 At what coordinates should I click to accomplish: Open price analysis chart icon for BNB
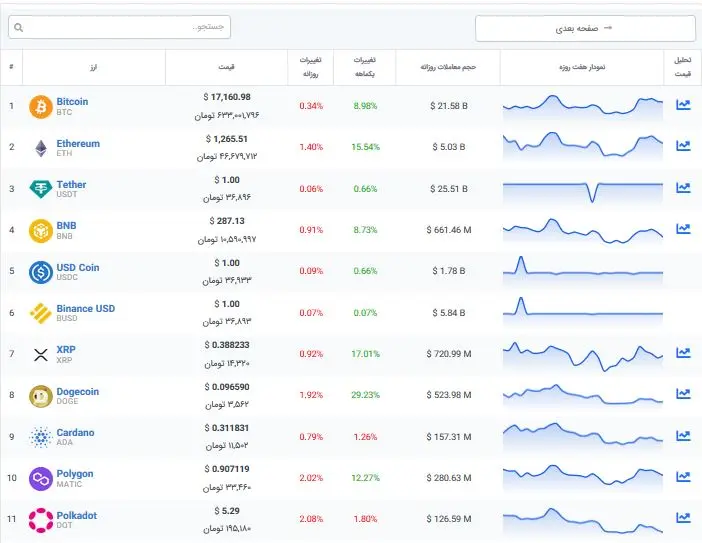pyautogui.click(x=683, y=229)
